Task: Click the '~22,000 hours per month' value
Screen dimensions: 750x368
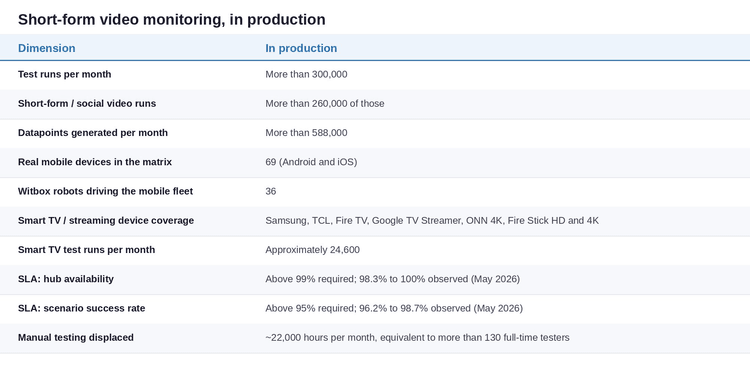Action: 418,337
